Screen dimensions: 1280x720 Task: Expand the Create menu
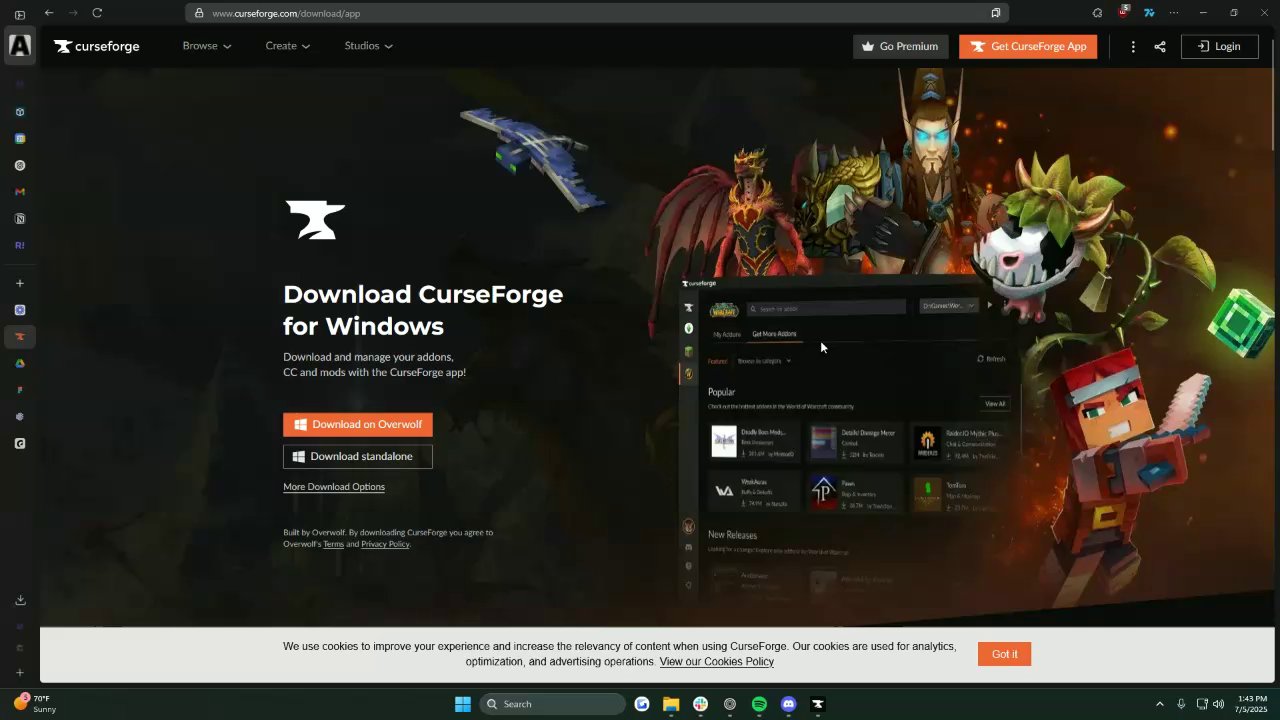point(288,46)
